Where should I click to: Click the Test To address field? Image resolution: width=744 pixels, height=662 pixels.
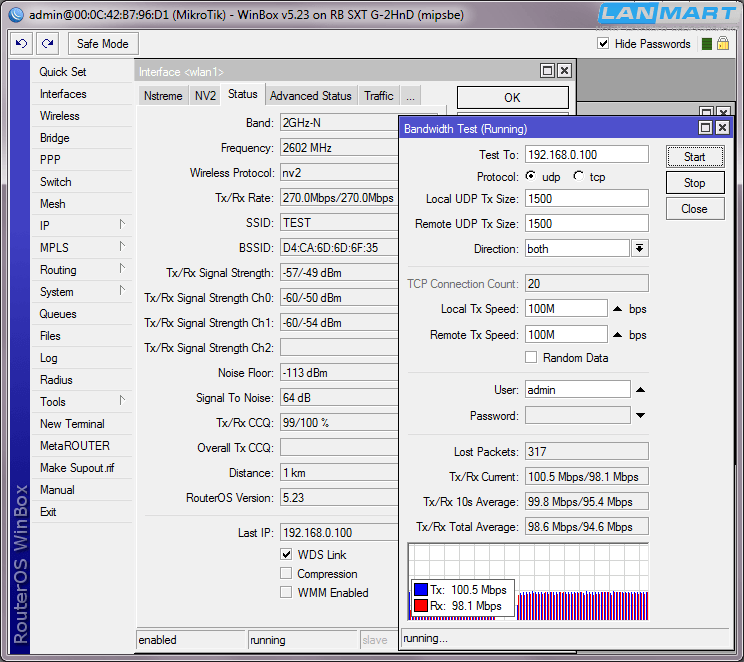(586, 154)
